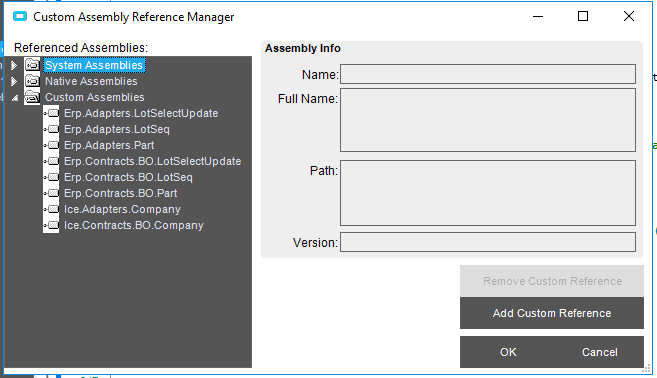Close the Custom Assembly Reference Manager window
Image resolution: width=657 pixels, height=378 pixels.
pyautogui.click(x=629, y=16)
